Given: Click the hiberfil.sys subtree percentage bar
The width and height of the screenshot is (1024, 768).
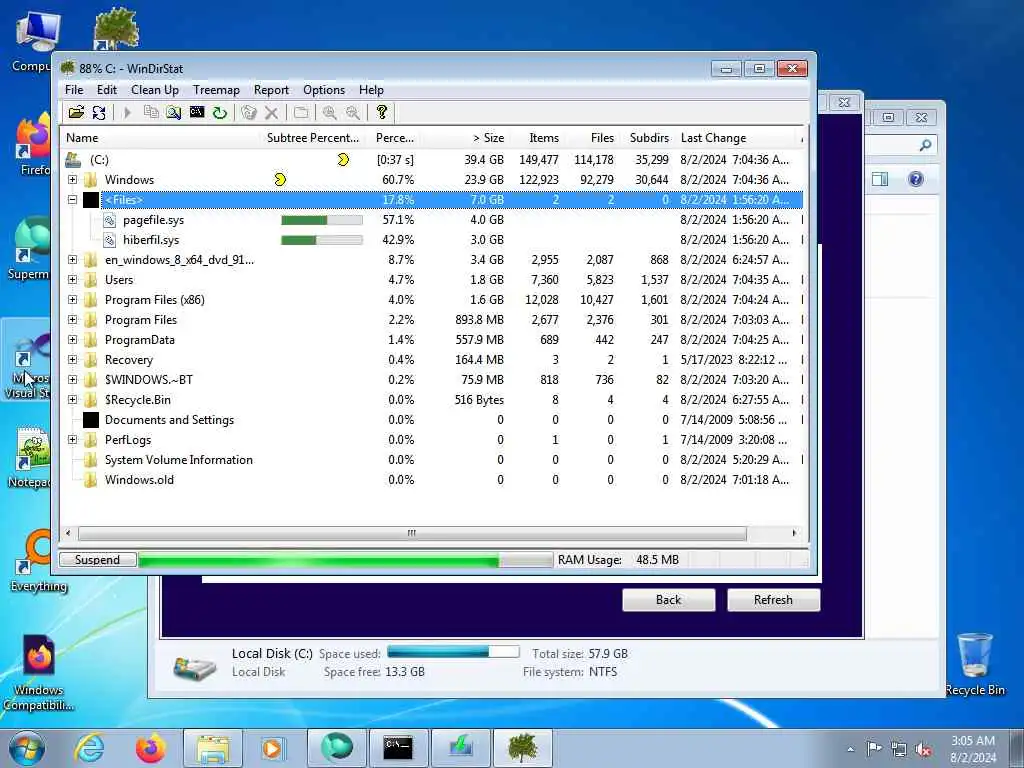Looking at the screenshot, I should coord(322,240).
